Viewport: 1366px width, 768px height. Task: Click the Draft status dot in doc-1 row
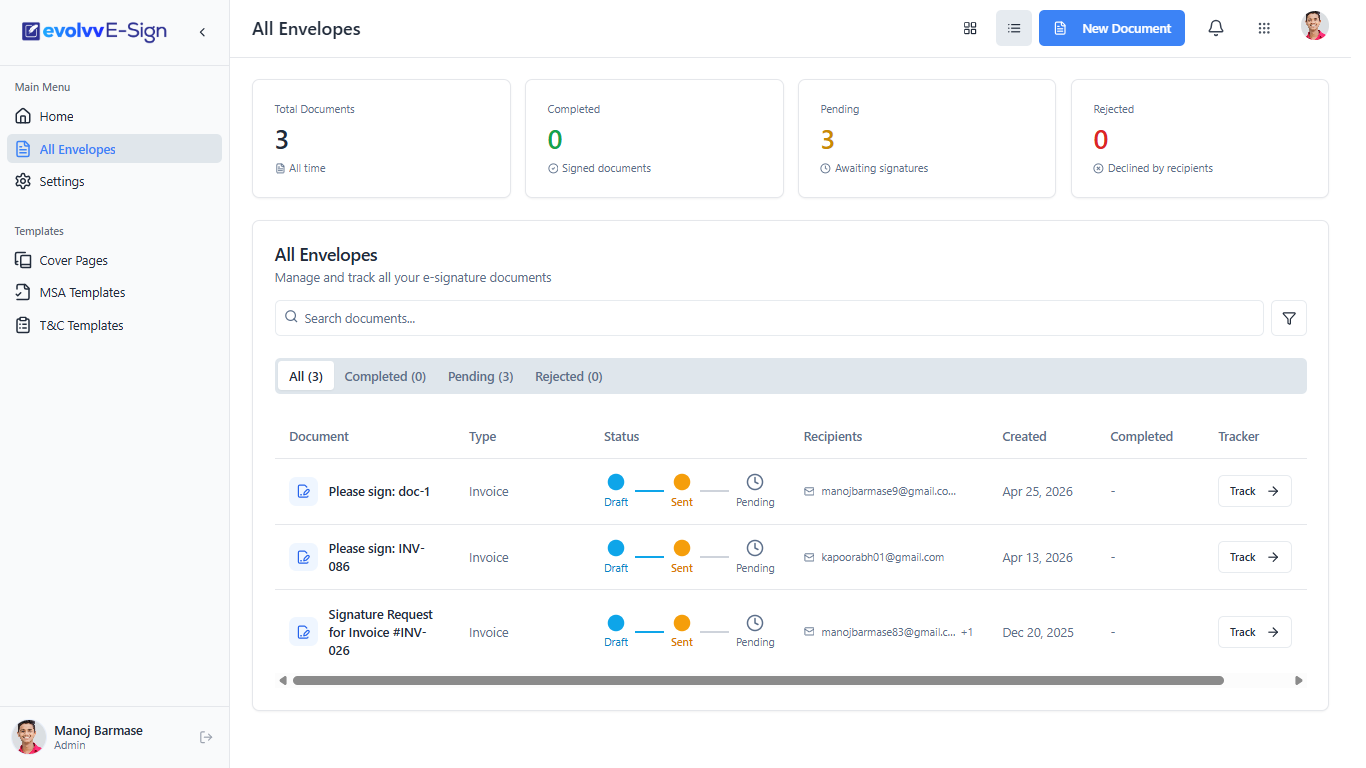(616, 482)
